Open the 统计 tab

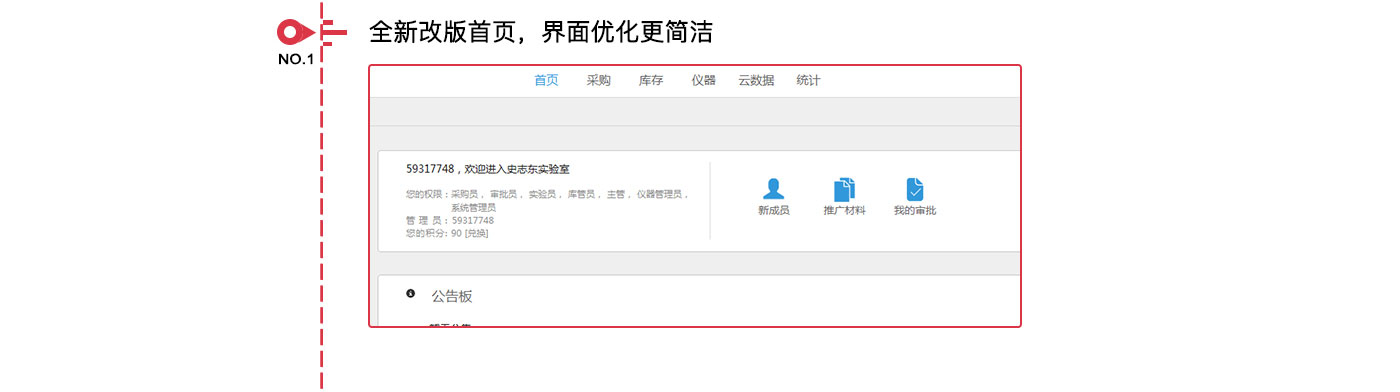[808, 81]
